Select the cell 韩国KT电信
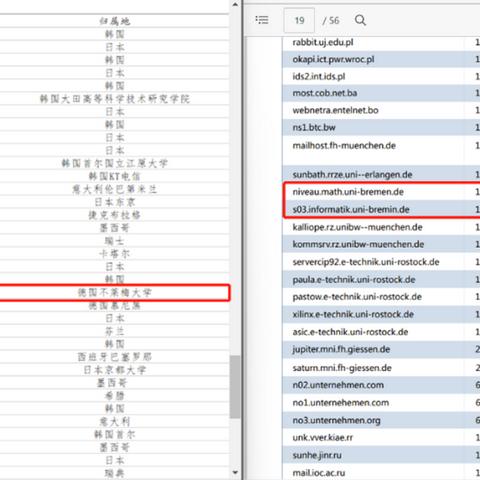The width and height of the screenshot is (480, 480). pyautogui.click(x=114, y=176)
